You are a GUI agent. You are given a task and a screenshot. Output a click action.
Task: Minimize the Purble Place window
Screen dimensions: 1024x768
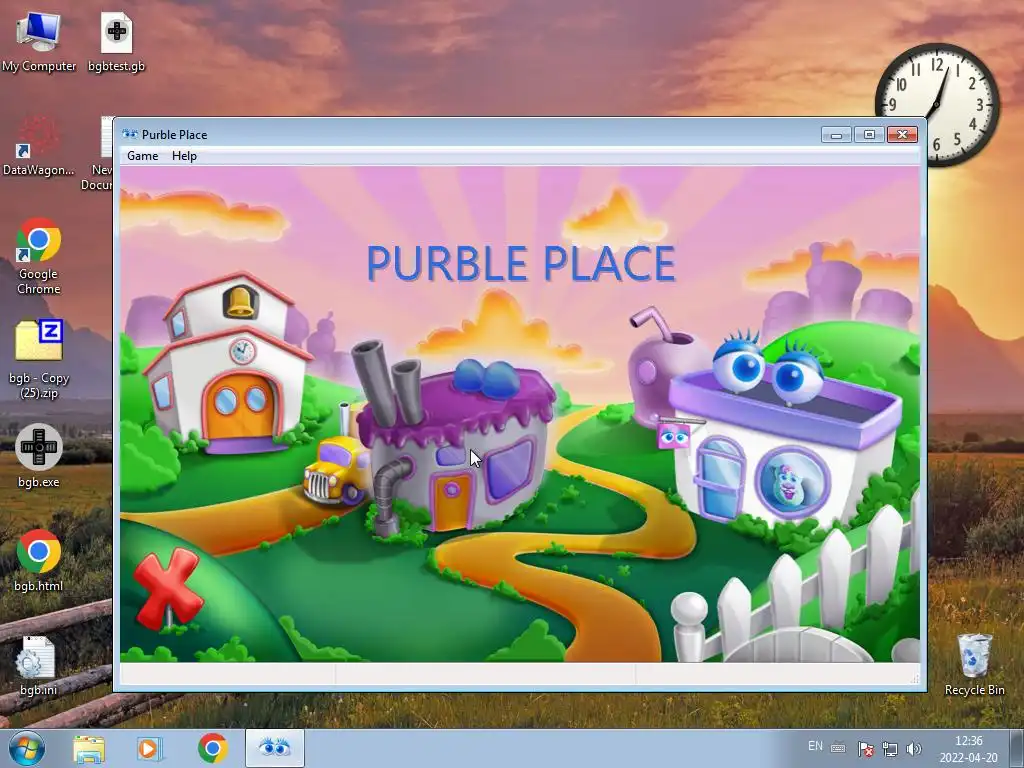pyautogui.click(x=836, y=135)
